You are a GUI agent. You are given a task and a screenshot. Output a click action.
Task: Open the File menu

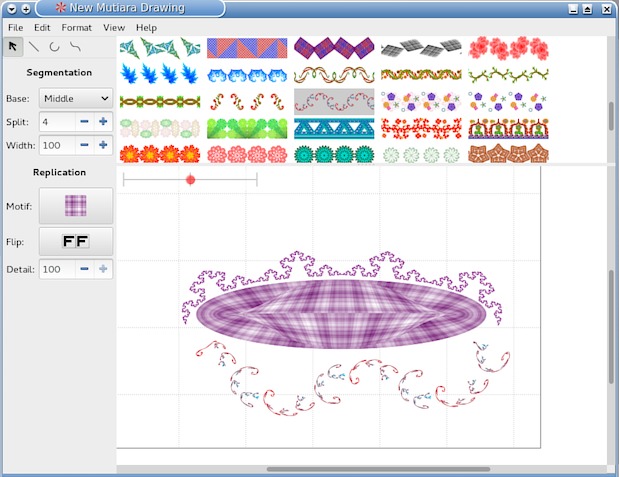16,28
